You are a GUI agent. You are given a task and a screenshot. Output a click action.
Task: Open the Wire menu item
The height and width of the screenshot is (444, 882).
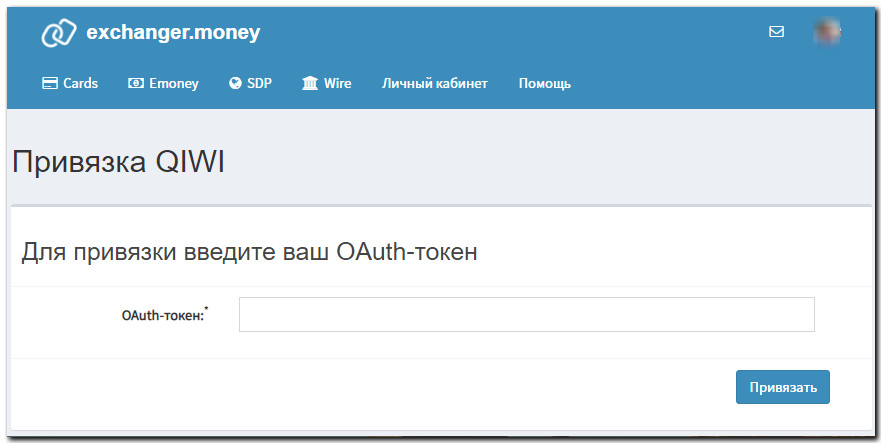click(x=326, y=83)
